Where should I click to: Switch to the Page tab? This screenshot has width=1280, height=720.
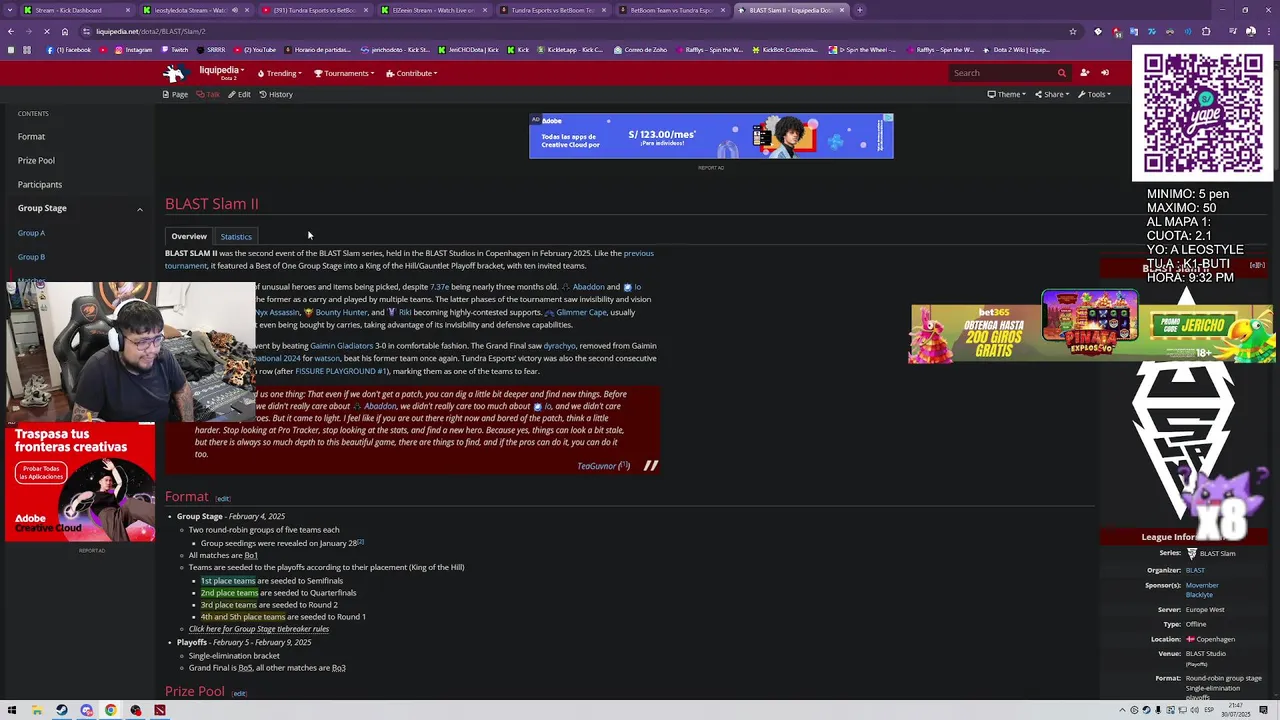coord(175,94)
